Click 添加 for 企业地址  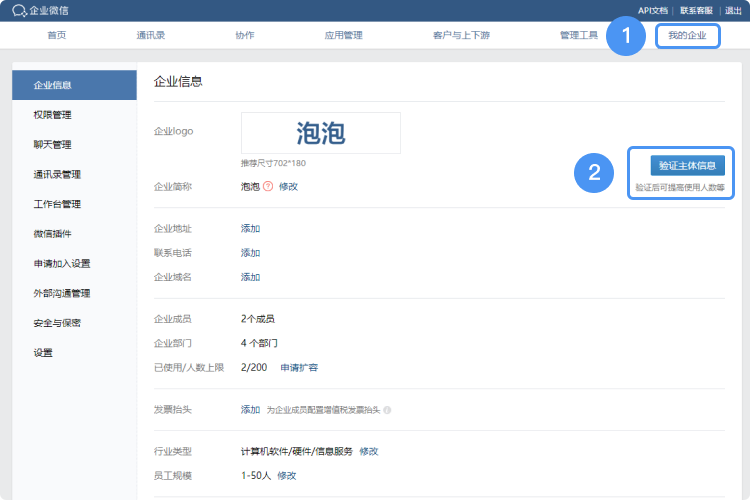(250, 229)
